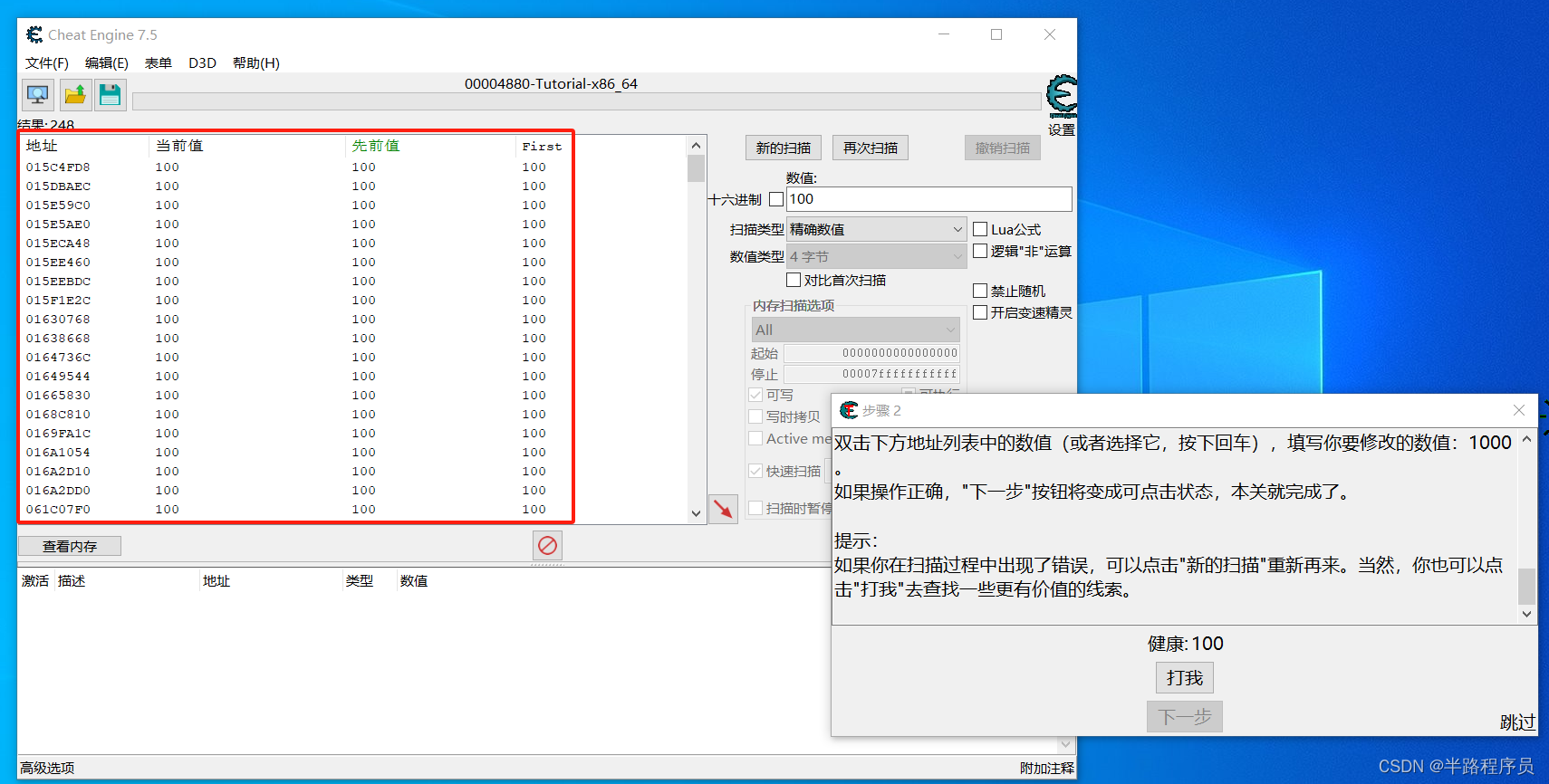Image resolution: width=1549 pixels, height=784 pixels.
Task: Open the Table menu
Action: pos(159,62)
